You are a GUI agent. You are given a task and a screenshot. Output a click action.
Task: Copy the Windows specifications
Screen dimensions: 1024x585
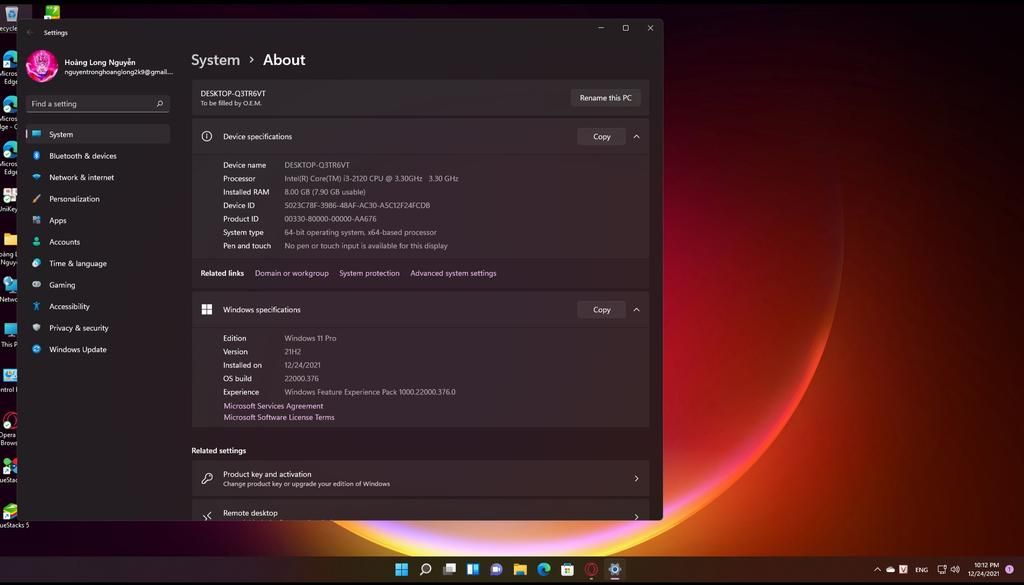(x=601, y=309)
